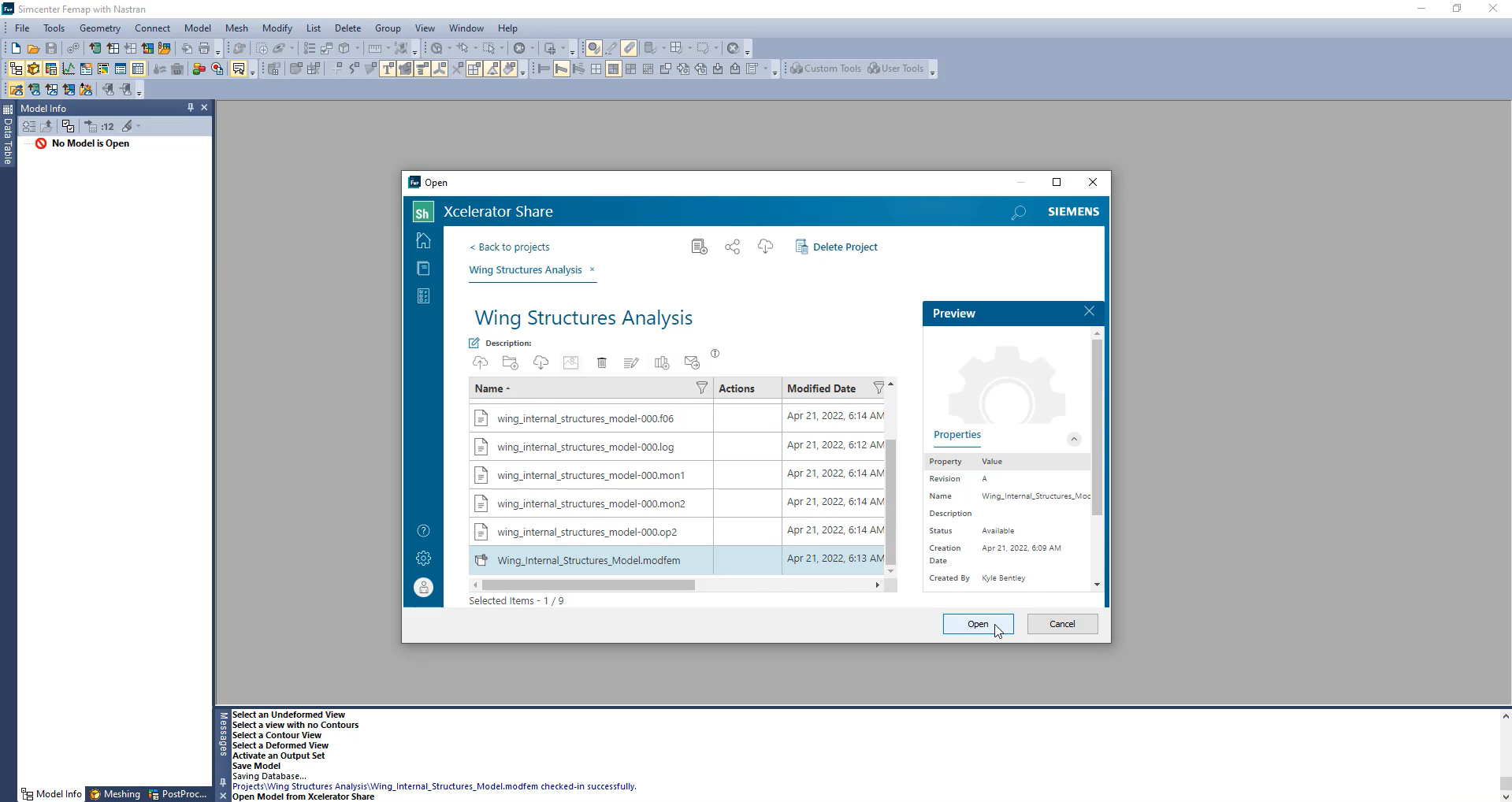1512x802 pixels.
Task: Click the Open button to load model
Action: pos(977,623)
